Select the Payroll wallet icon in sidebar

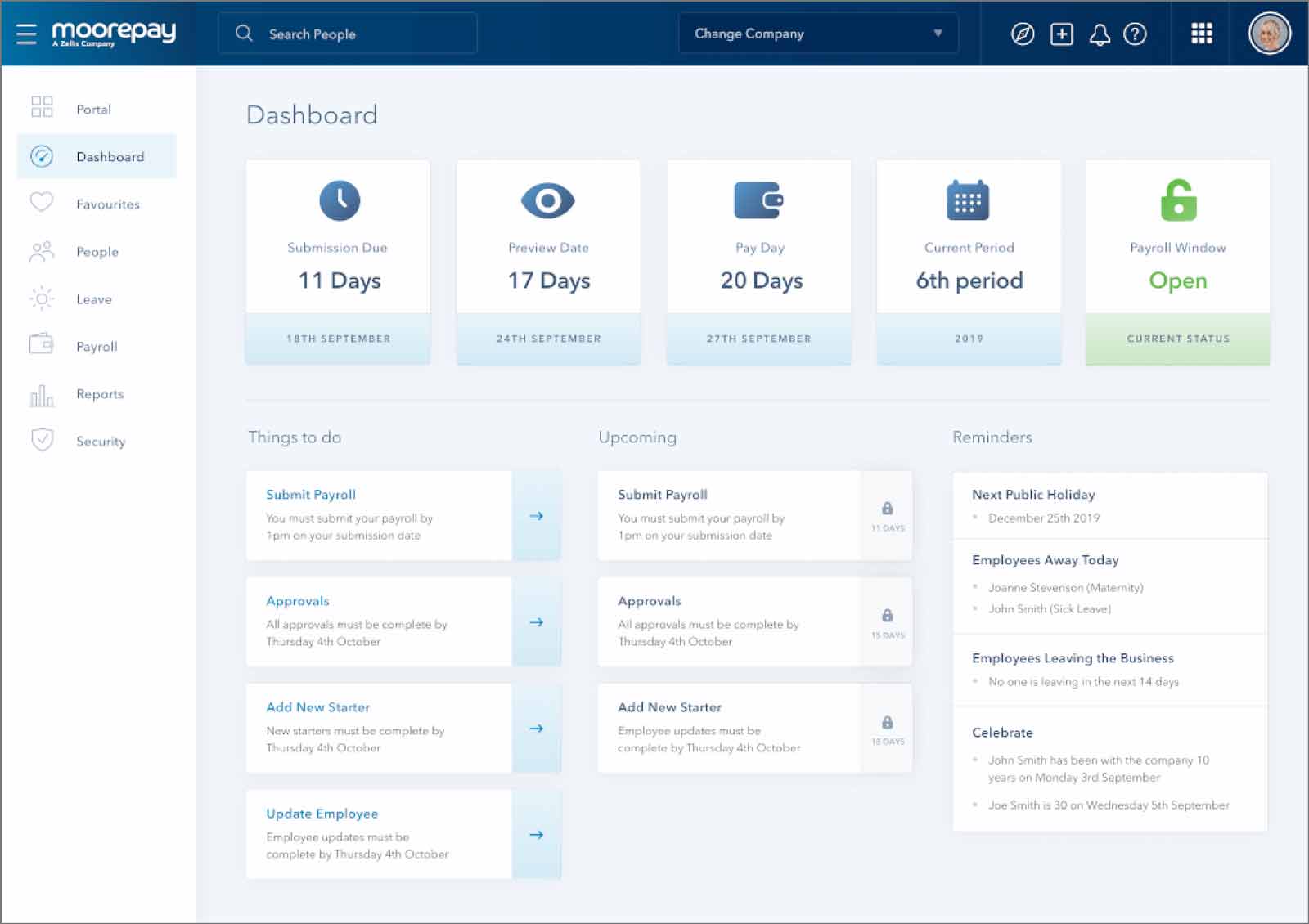[x=40, y=346]
